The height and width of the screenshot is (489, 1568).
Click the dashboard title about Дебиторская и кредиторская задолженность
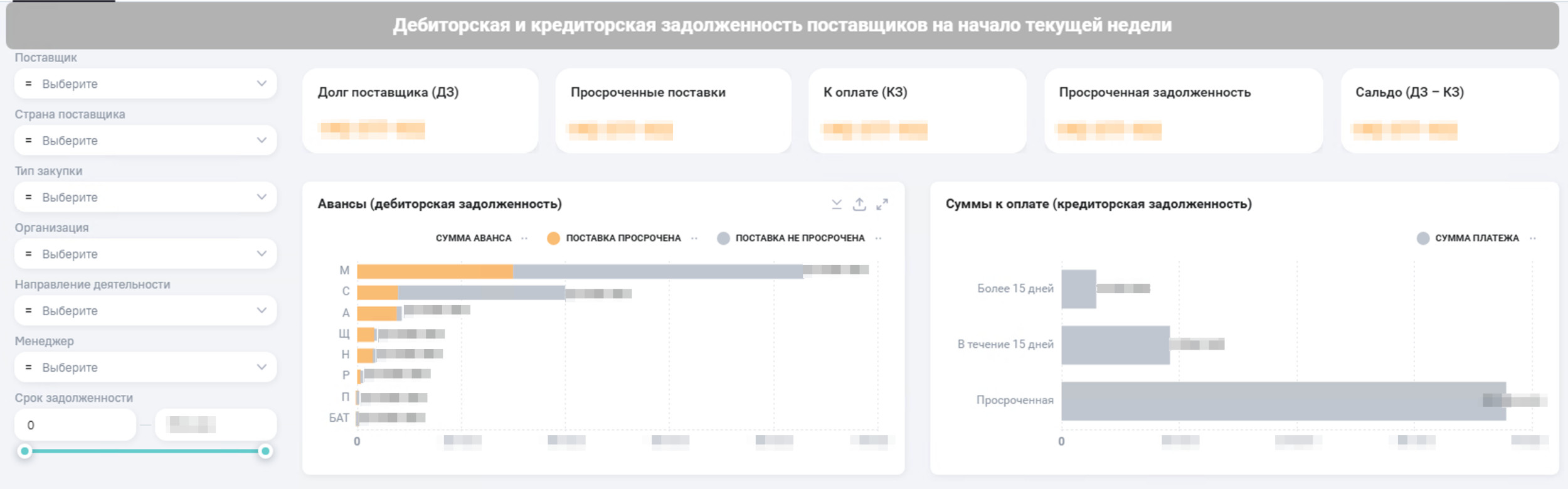[x=782, y=25]
